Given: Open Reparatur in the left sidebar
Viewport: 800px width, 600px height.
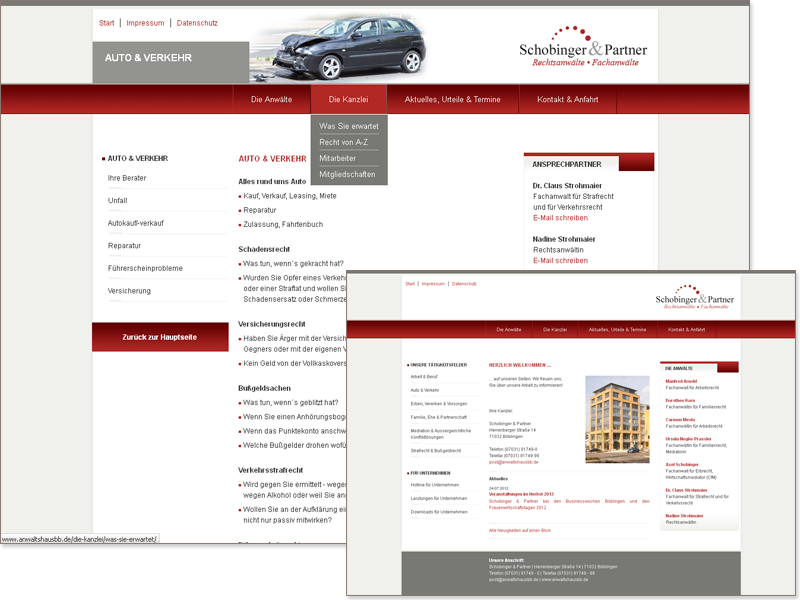Looking at the screenshot, I should (124, 245).
